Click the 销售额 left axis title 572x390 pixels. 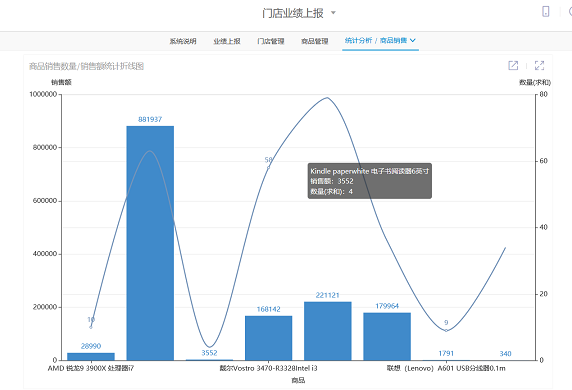(x=61, y=82)
